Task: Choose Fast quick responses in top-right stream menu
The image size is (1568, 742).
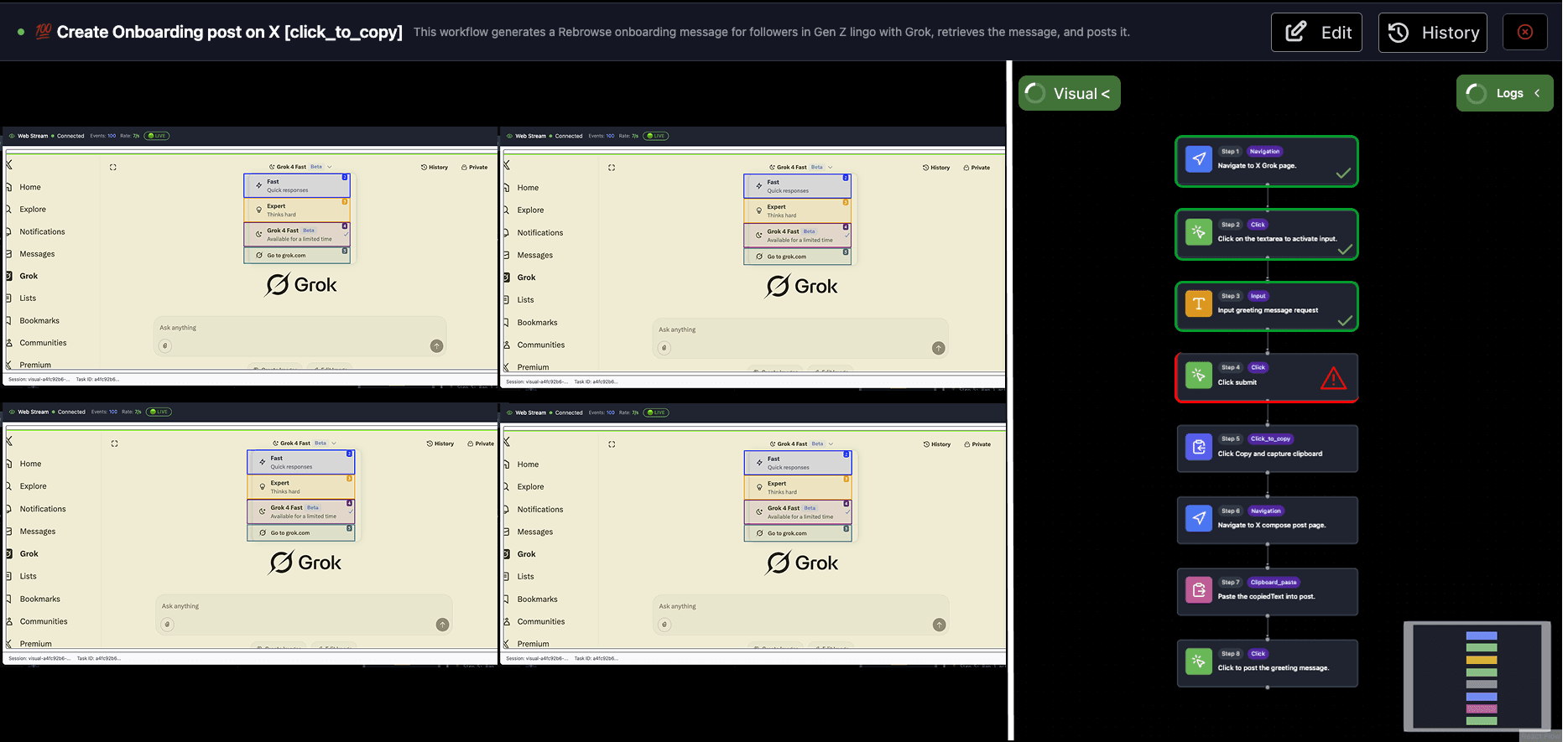Action: click(796, 186)
